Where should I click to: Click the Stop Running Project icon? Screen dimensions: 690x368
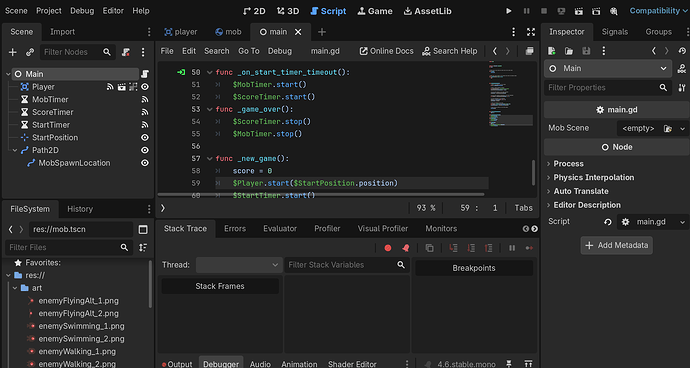coord(544,11)
